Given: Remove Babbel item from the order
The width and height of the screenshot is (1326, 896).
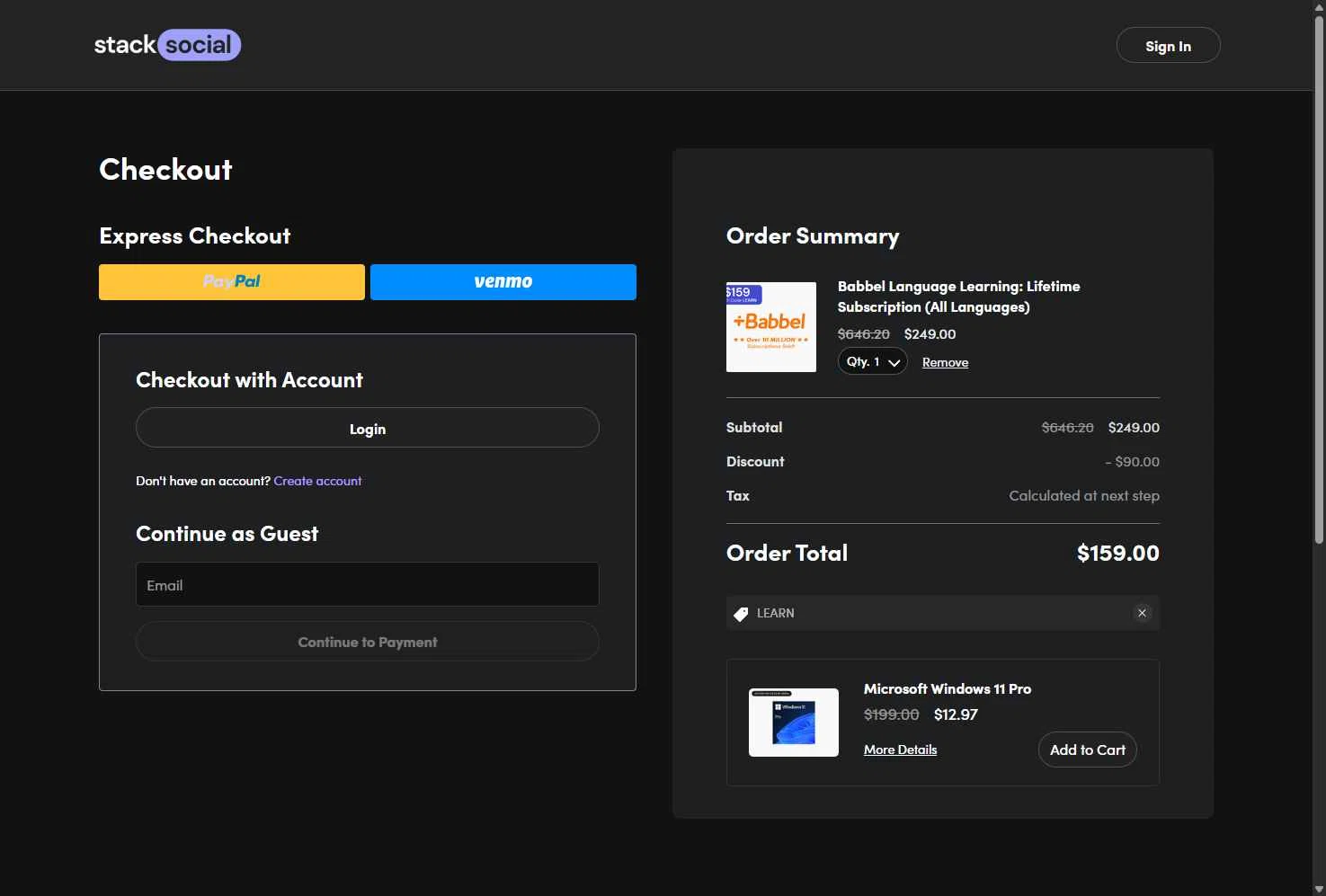Looking at the screenshot, I should [x=945, y=362].
